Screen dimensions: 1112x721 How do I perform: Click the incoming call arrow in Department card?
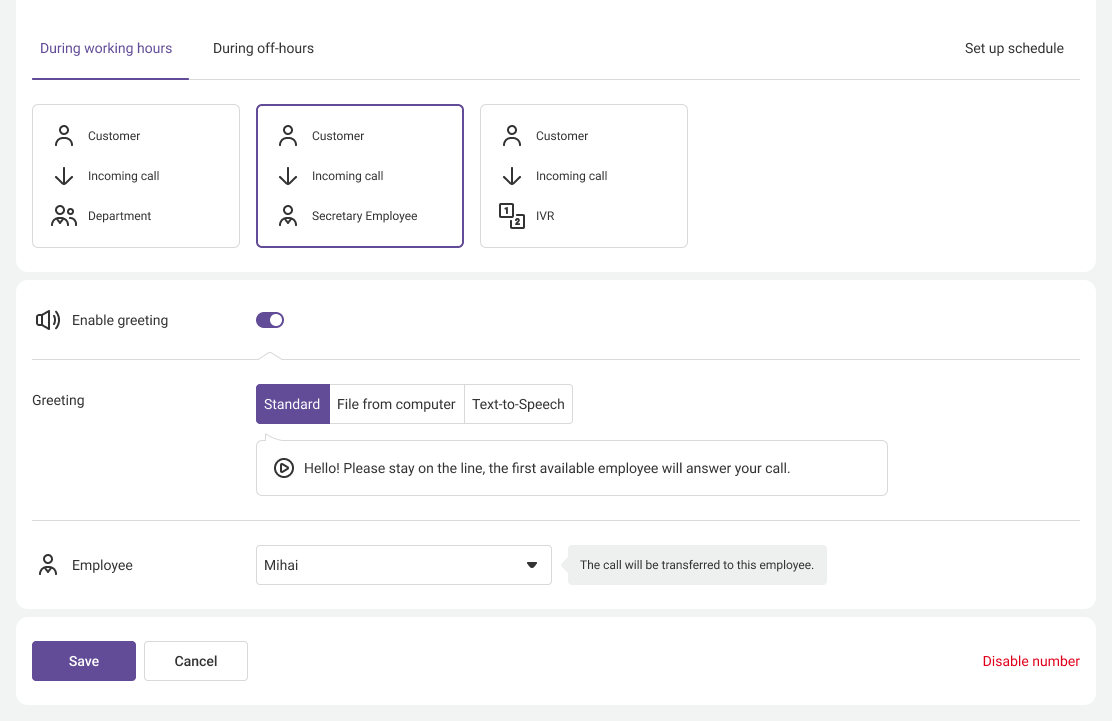click(x=64, y=176)
